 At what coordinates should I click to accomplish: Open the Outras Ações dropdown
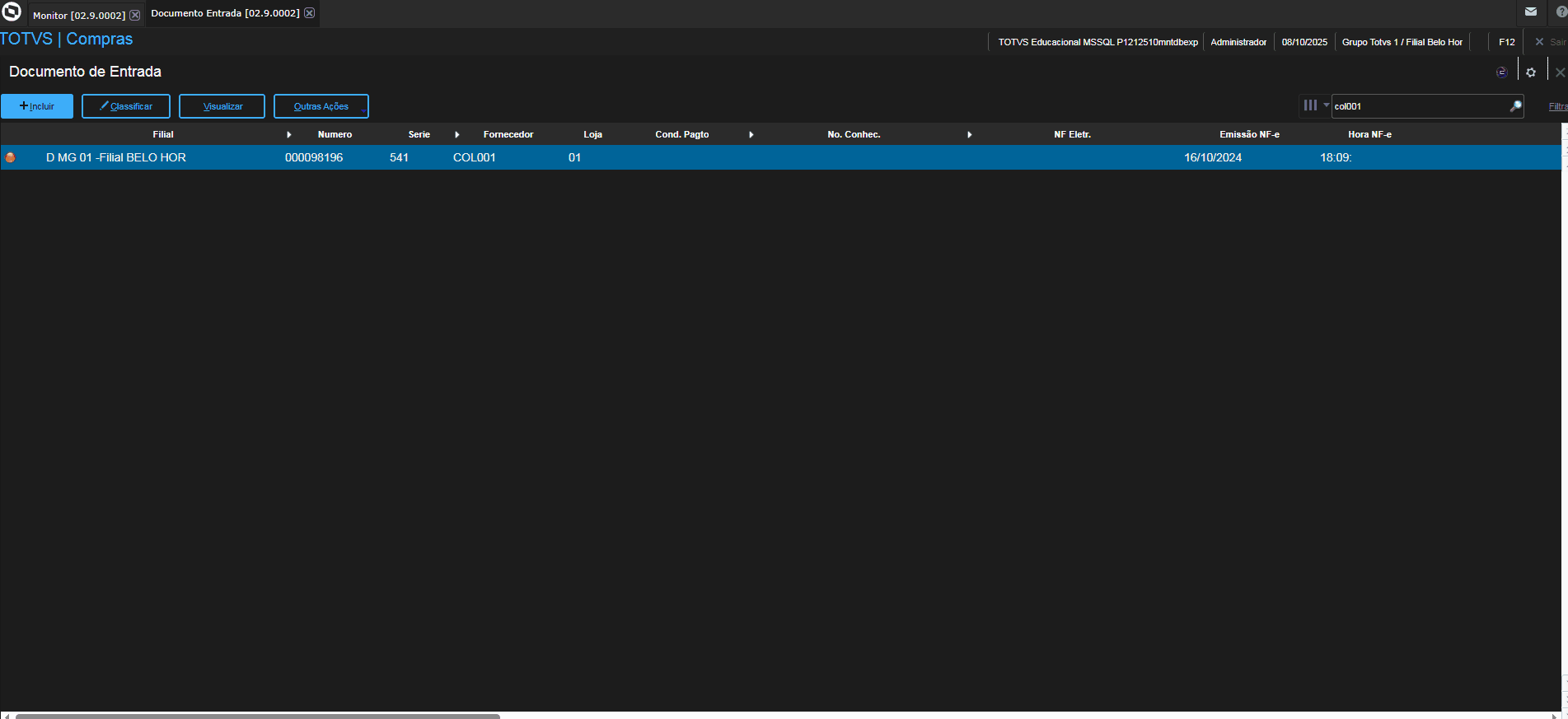click(x=321, y=106)
